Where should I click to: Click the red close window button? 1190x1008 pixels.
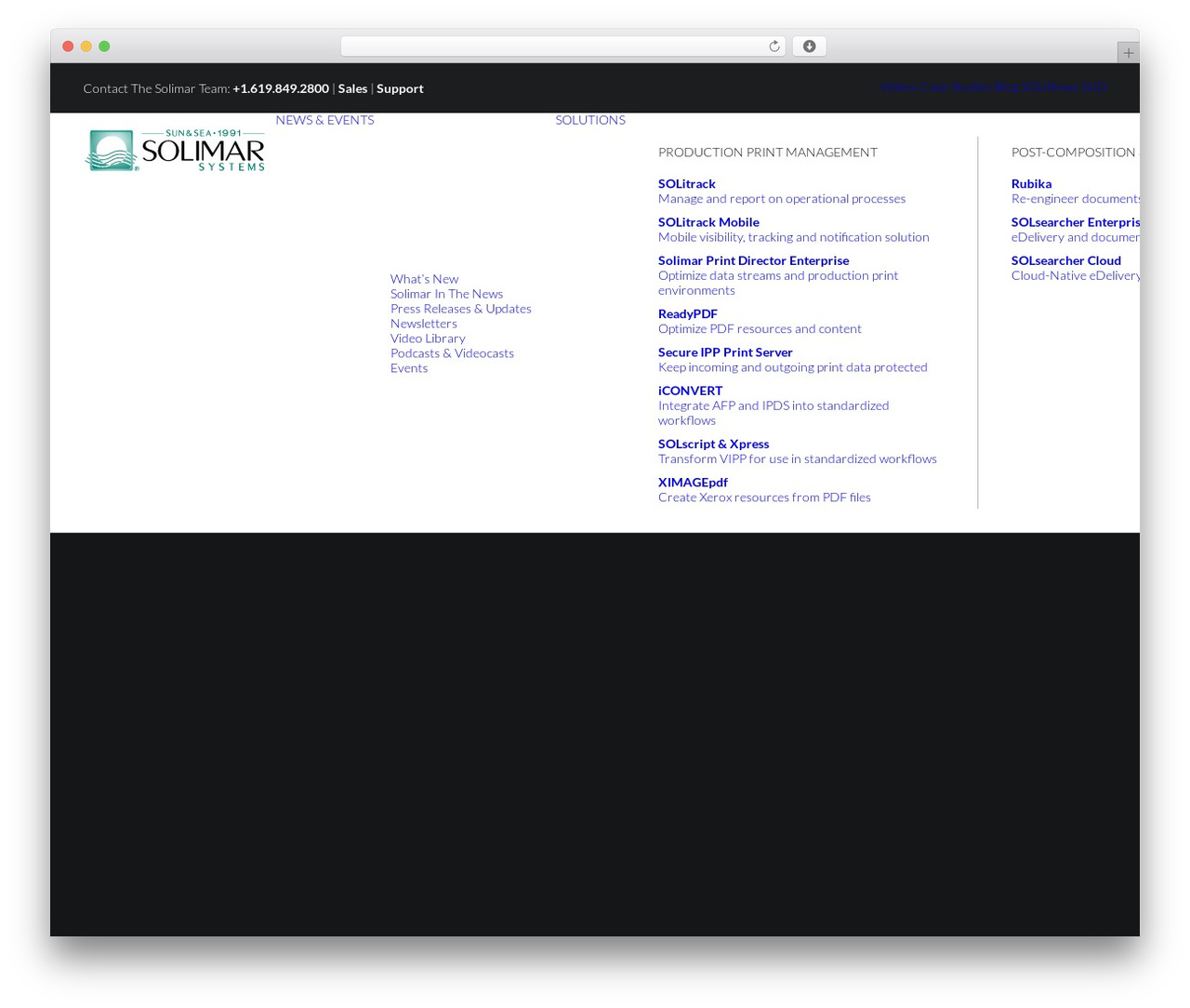[68, 46]
